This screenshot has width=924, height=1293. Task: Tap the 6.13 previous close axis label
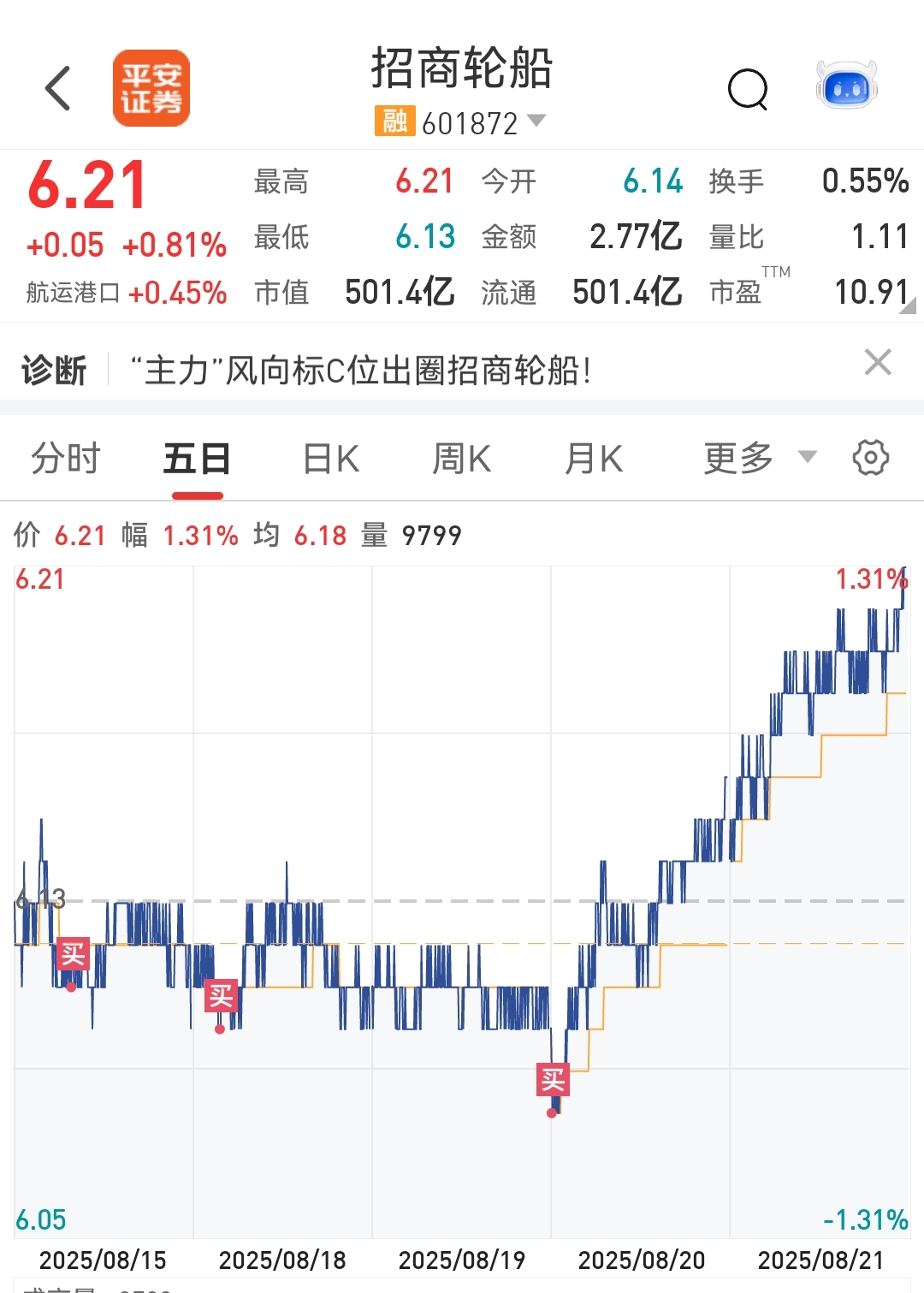pos(41,899)
